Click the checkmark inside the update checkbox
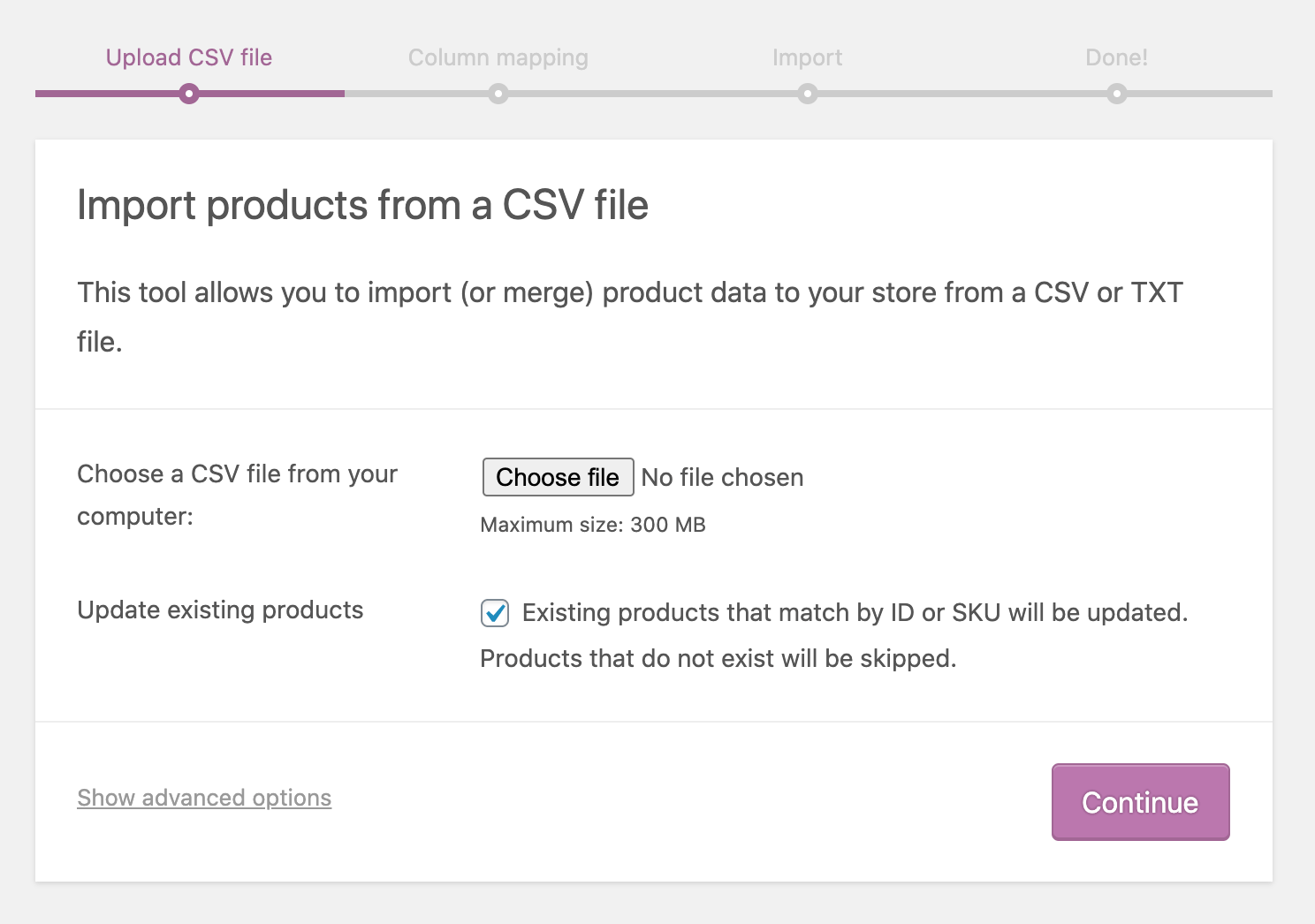The width and height of the screenshot is (1315, 924). [x=496, y=613]
